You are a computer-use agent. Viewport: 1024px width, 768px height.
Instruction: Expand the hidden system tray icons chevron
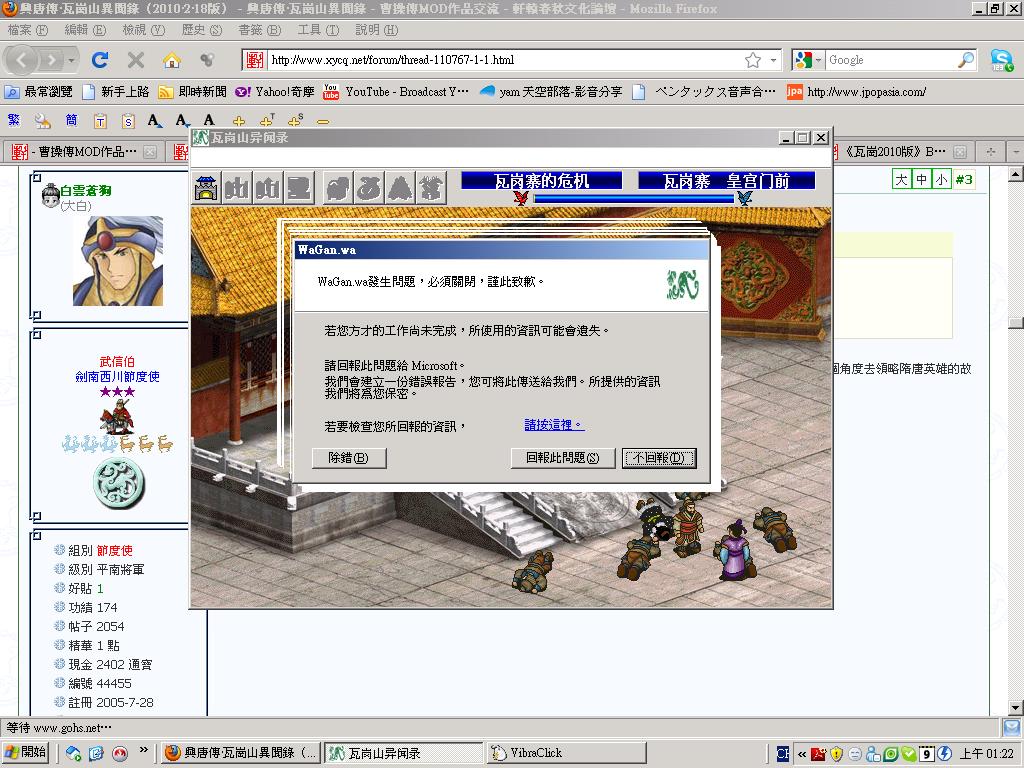(x=802, y=754)
